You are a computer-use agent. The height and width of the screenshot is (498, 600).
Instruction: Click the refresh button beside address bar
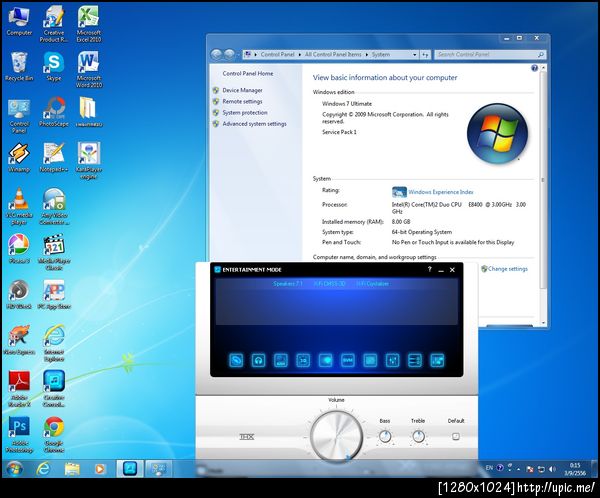425,55
